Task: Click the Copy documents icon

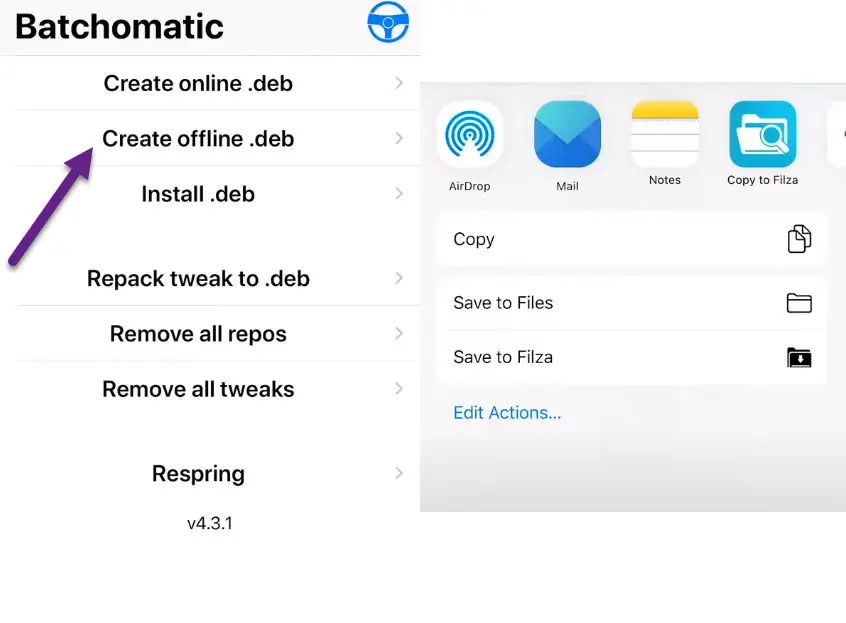Action: pyautogui.click(x=799, y=239)
